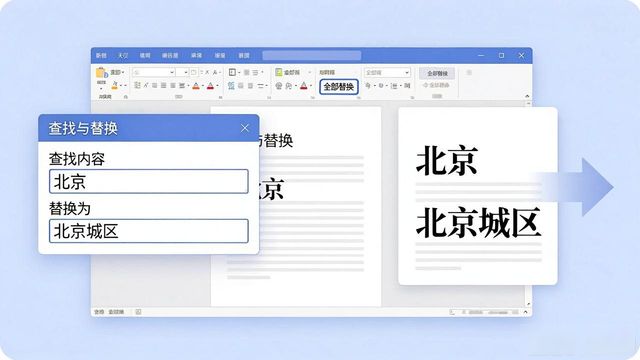Click the 替换为 field containing 北京城区
The width and height of the screenshot is (640, 360).
(149, 231)
